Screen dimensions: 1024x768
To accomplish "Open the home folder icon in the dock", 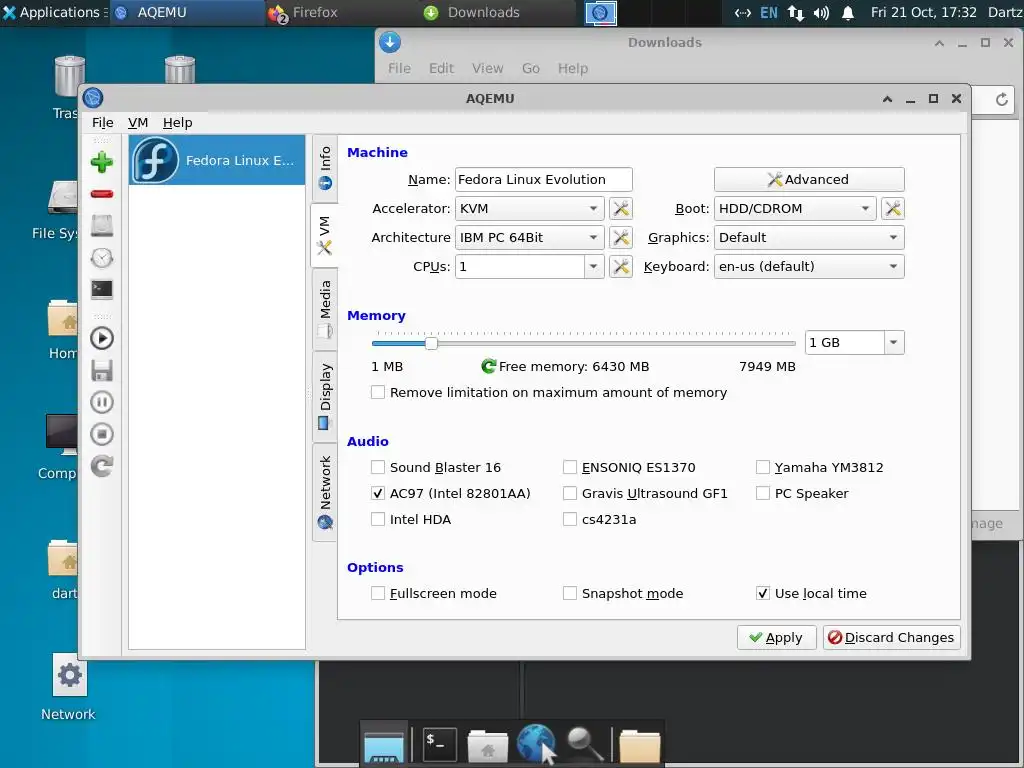I will point(487,744).
